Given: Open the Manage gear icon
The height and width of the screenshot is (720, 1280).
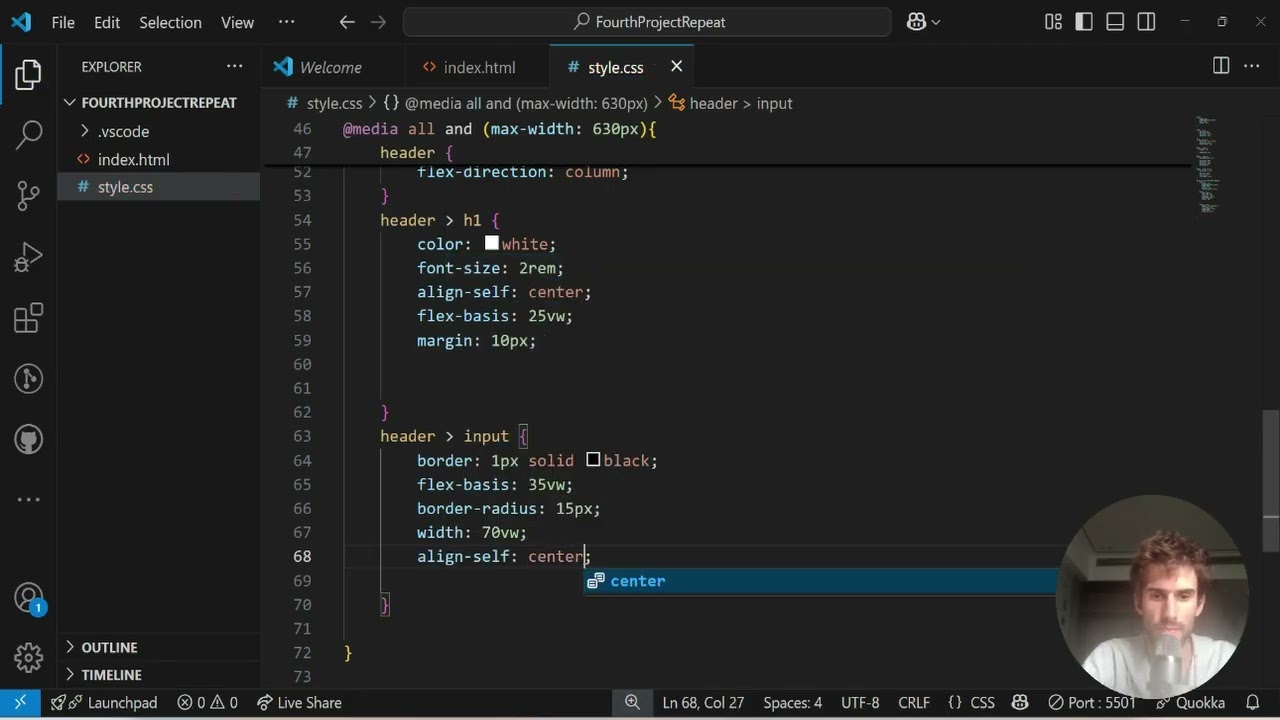Looking at the screenshot, I should (29, 657).
